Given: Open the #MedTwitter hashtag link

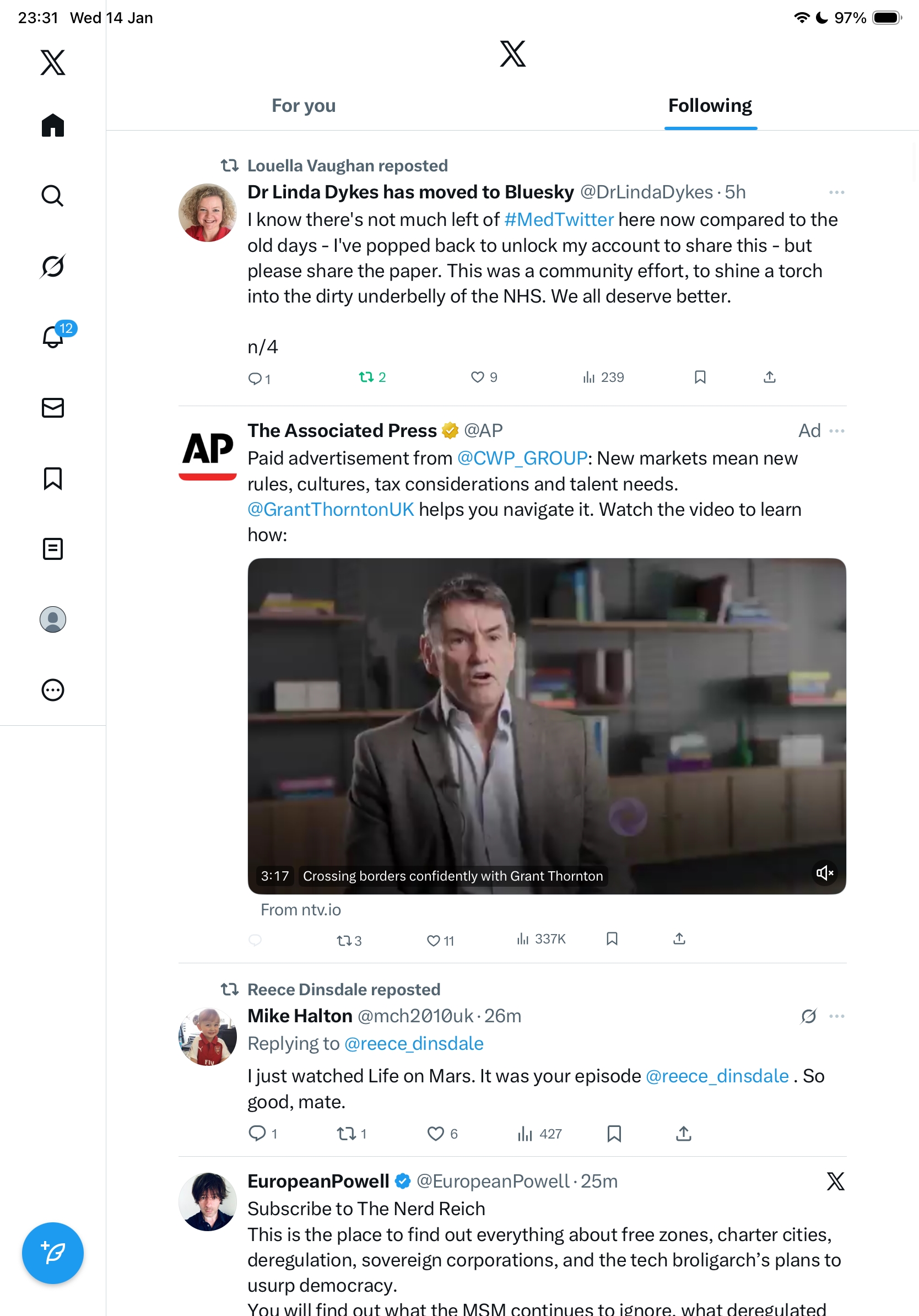Looking at the screenshot, I should [559, 219].
